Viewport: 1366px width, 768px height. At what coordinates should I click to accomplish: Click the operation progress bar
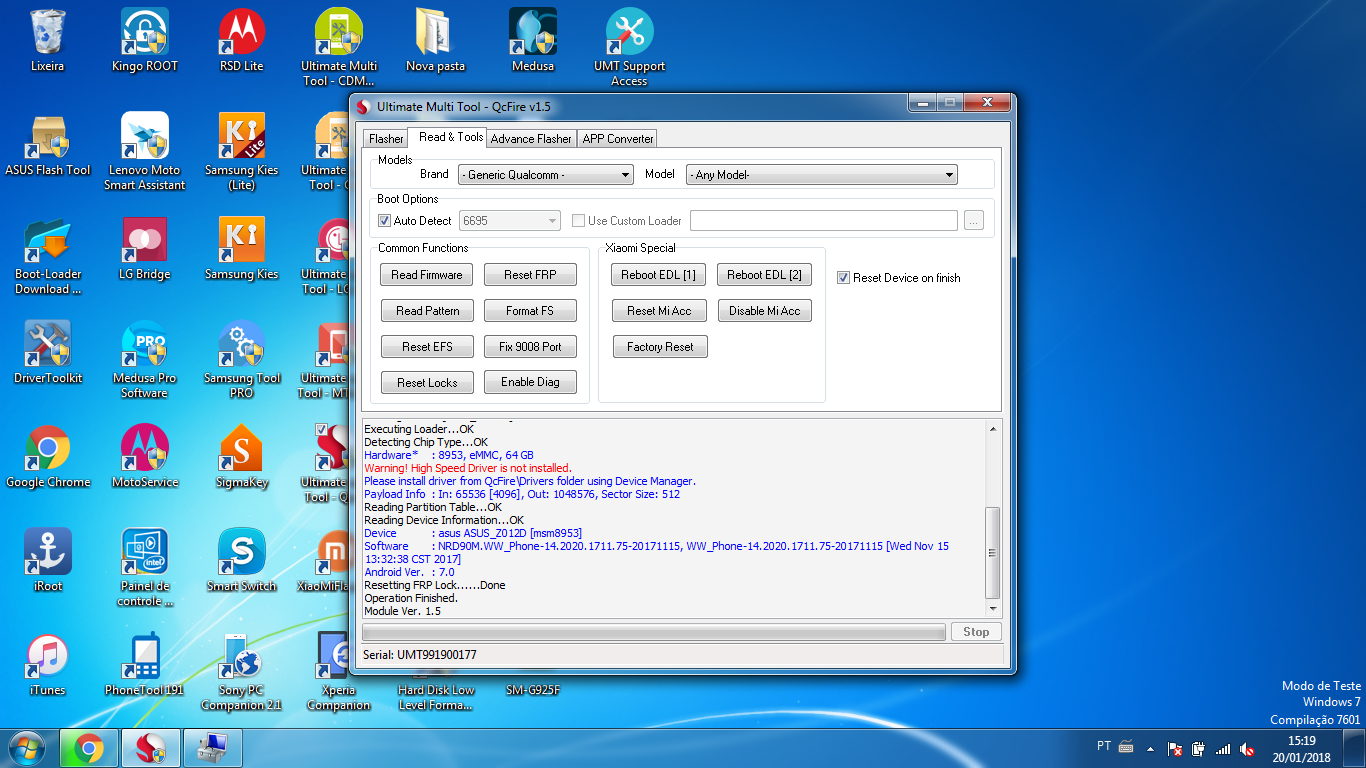(x=653, y=632)
